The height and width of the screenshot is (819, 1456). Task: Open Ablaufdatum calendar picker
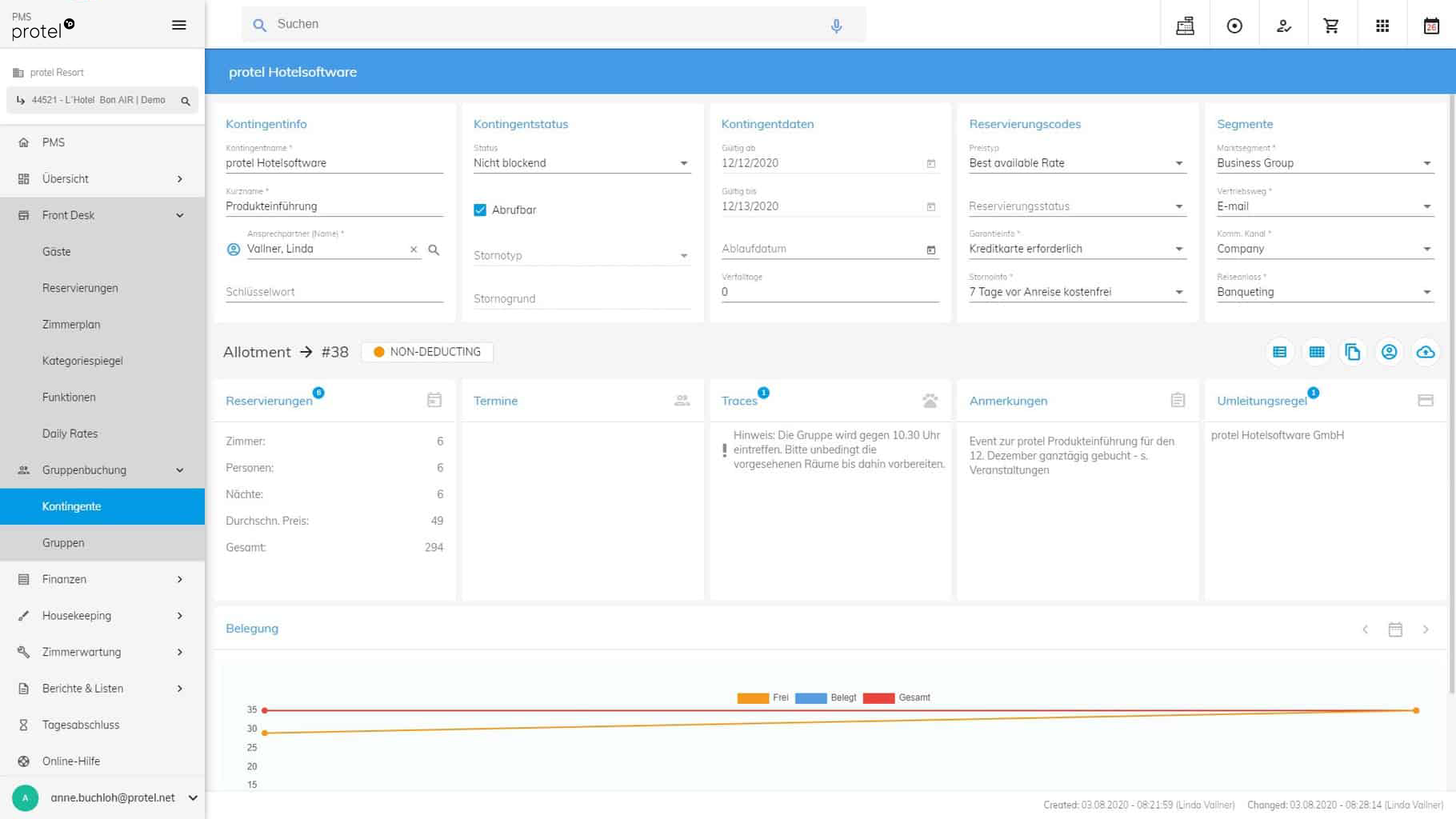pyautogui.click(x=931, y=250)
